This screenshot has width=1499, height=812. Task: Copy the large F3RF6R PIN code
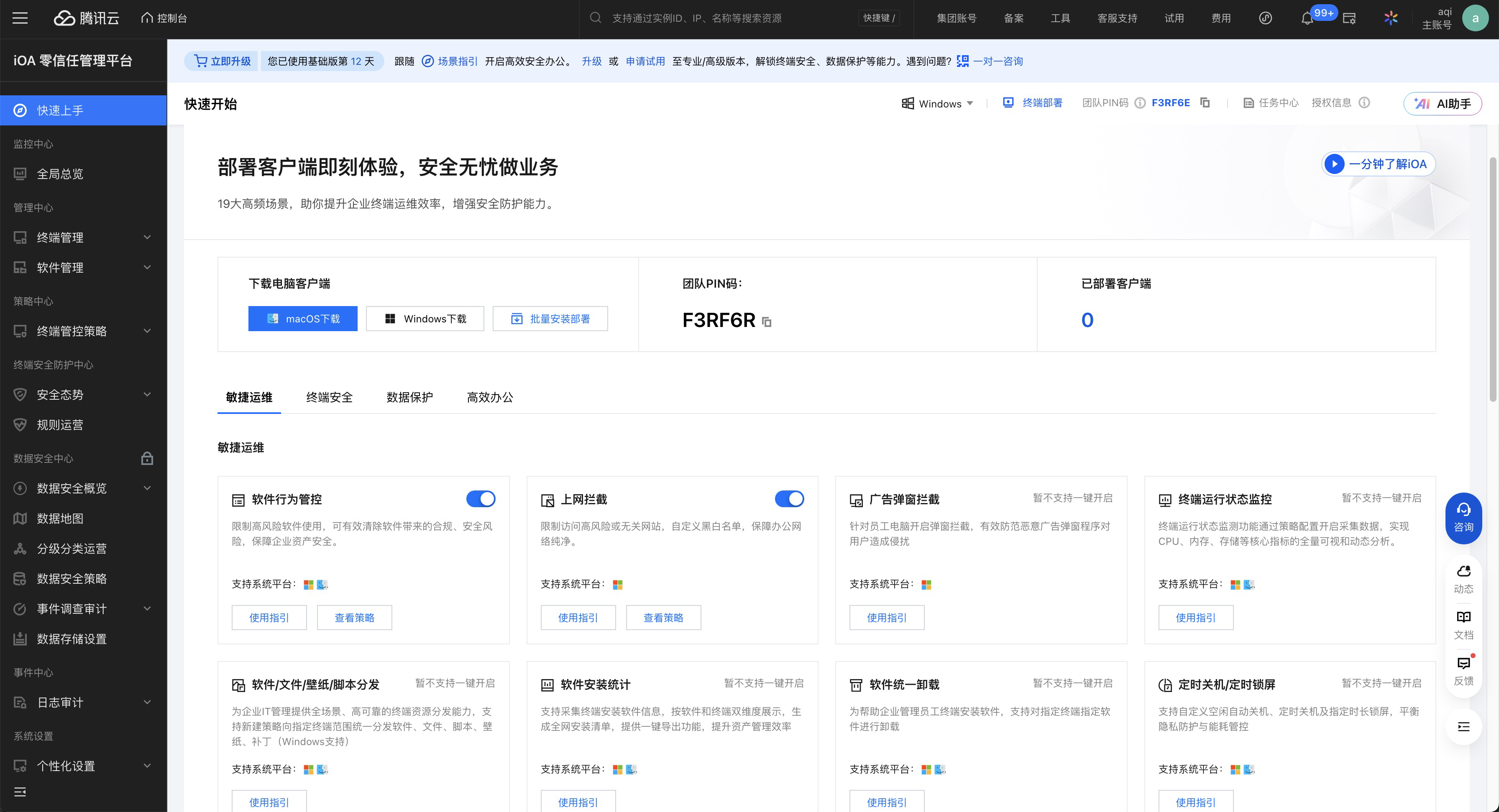pyautogui.click(x=767, y=322)
